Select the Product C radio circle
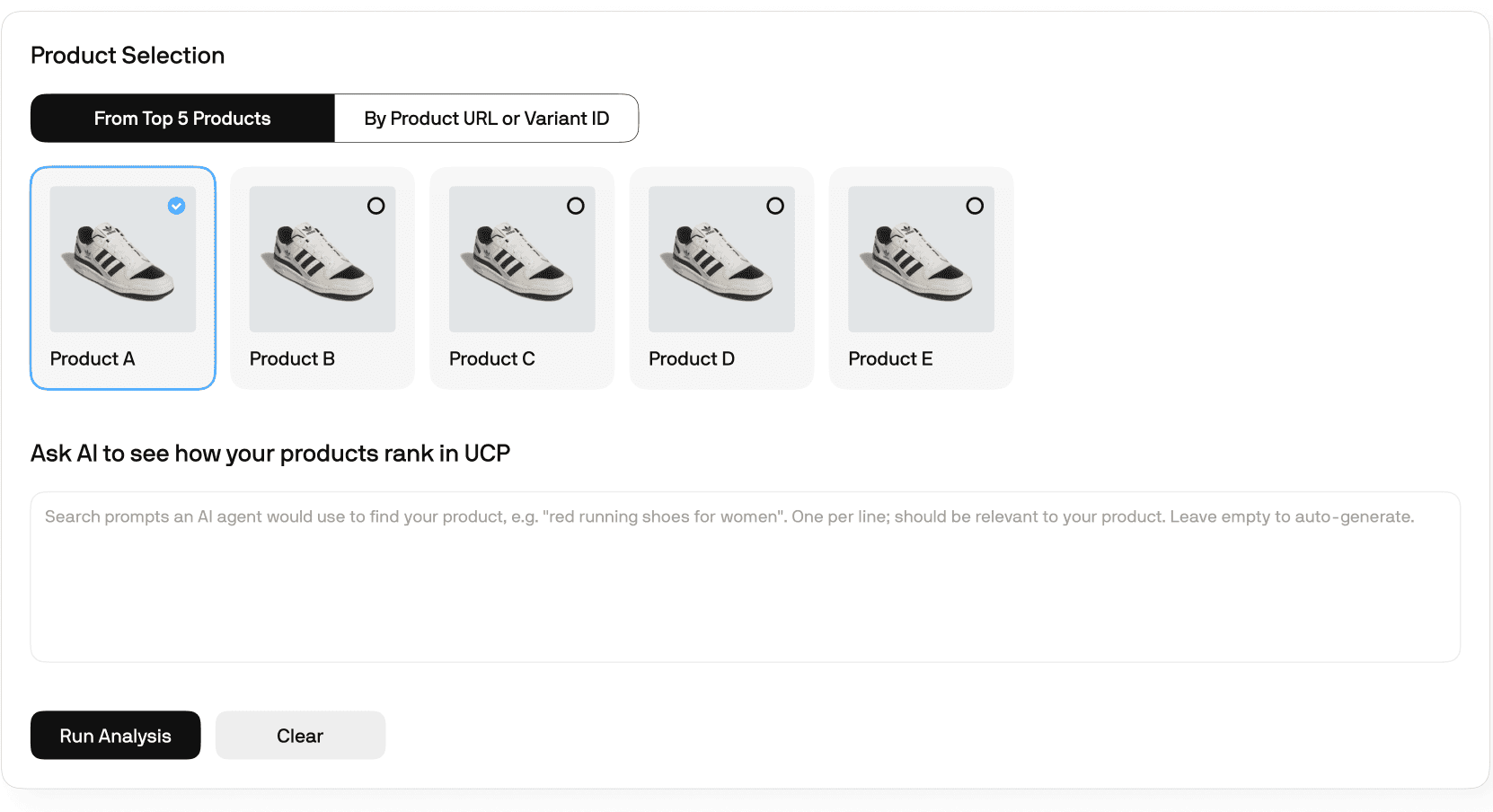Viewport: 1493px width, 812px height. 576,206
